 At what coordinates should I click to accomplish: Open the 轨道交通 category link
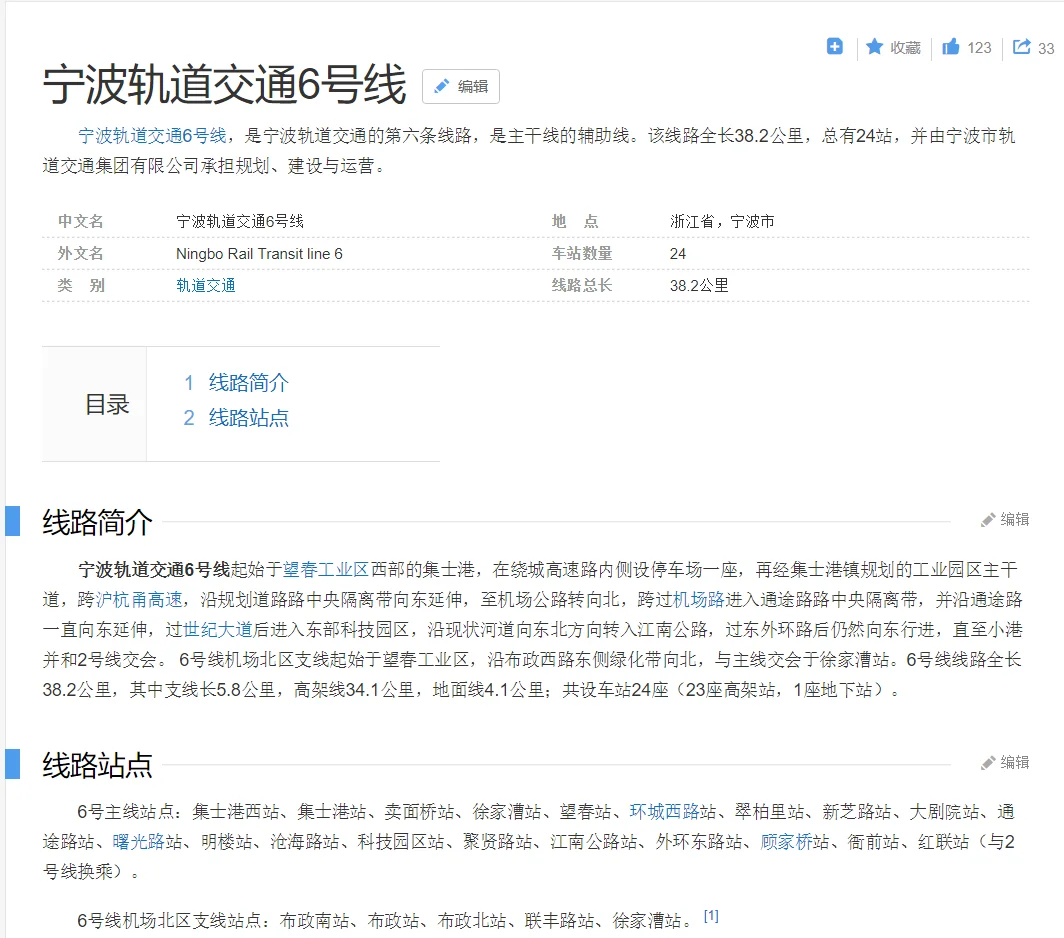206,286
